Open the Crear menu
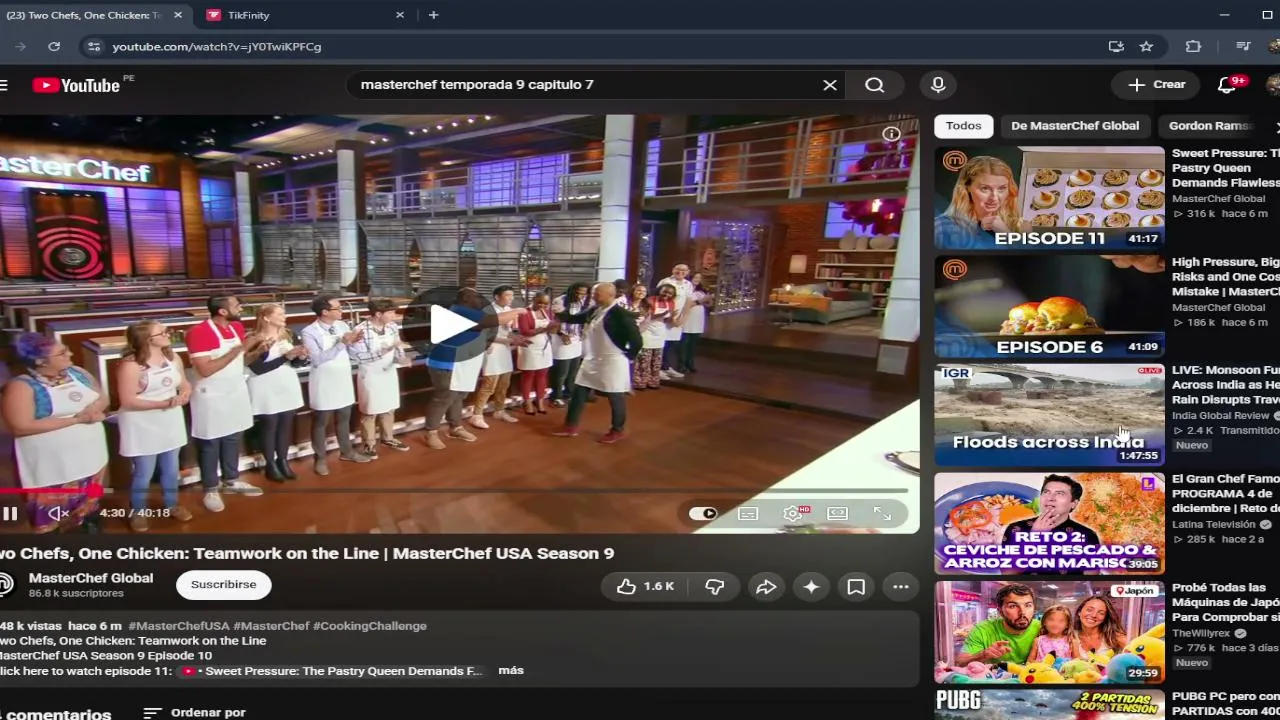This screenshot has height=720, width=1280. 1156,85
